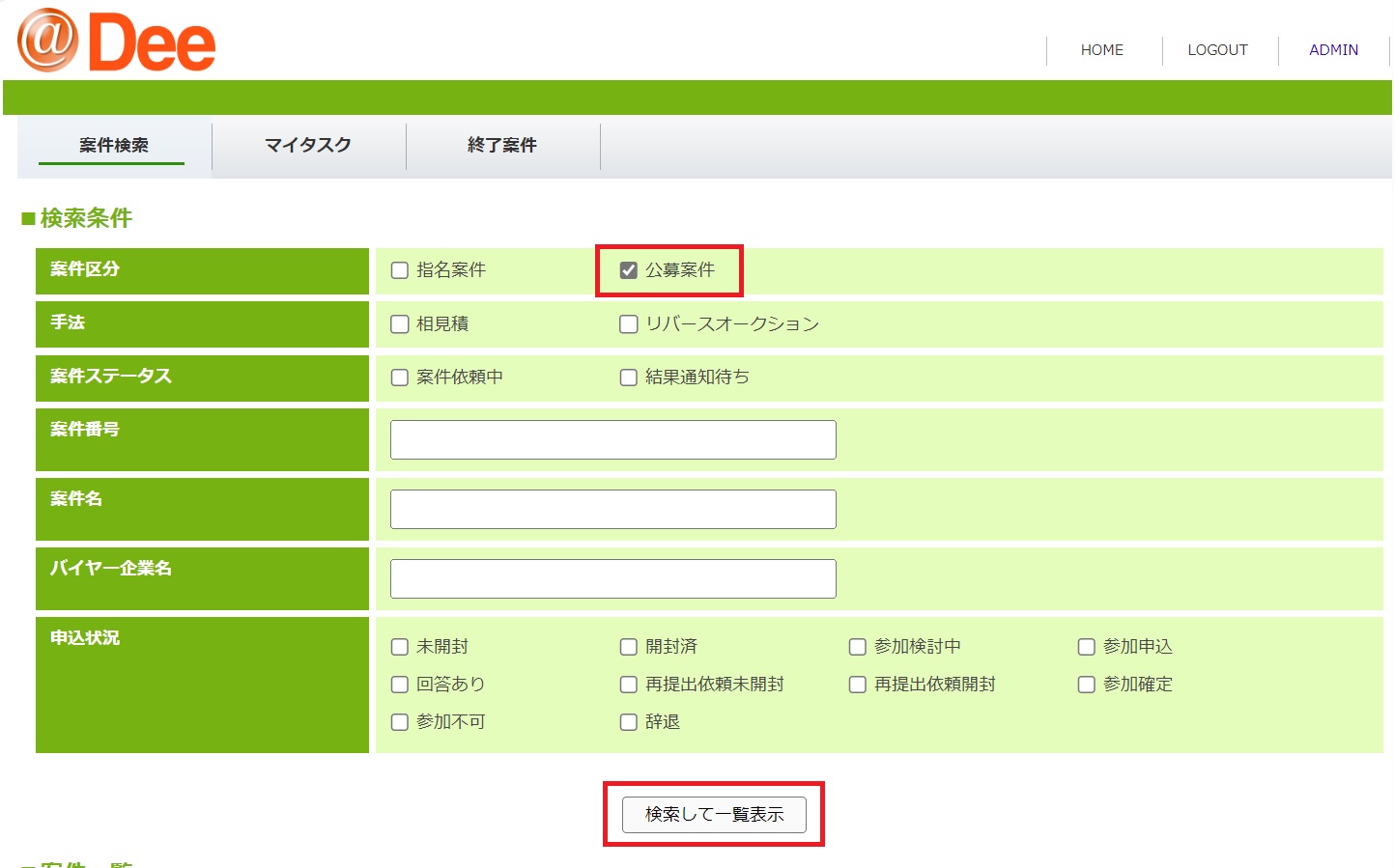Click the 申込状況 row label
The image size is (1394, 868).
(x=85, y=638)
